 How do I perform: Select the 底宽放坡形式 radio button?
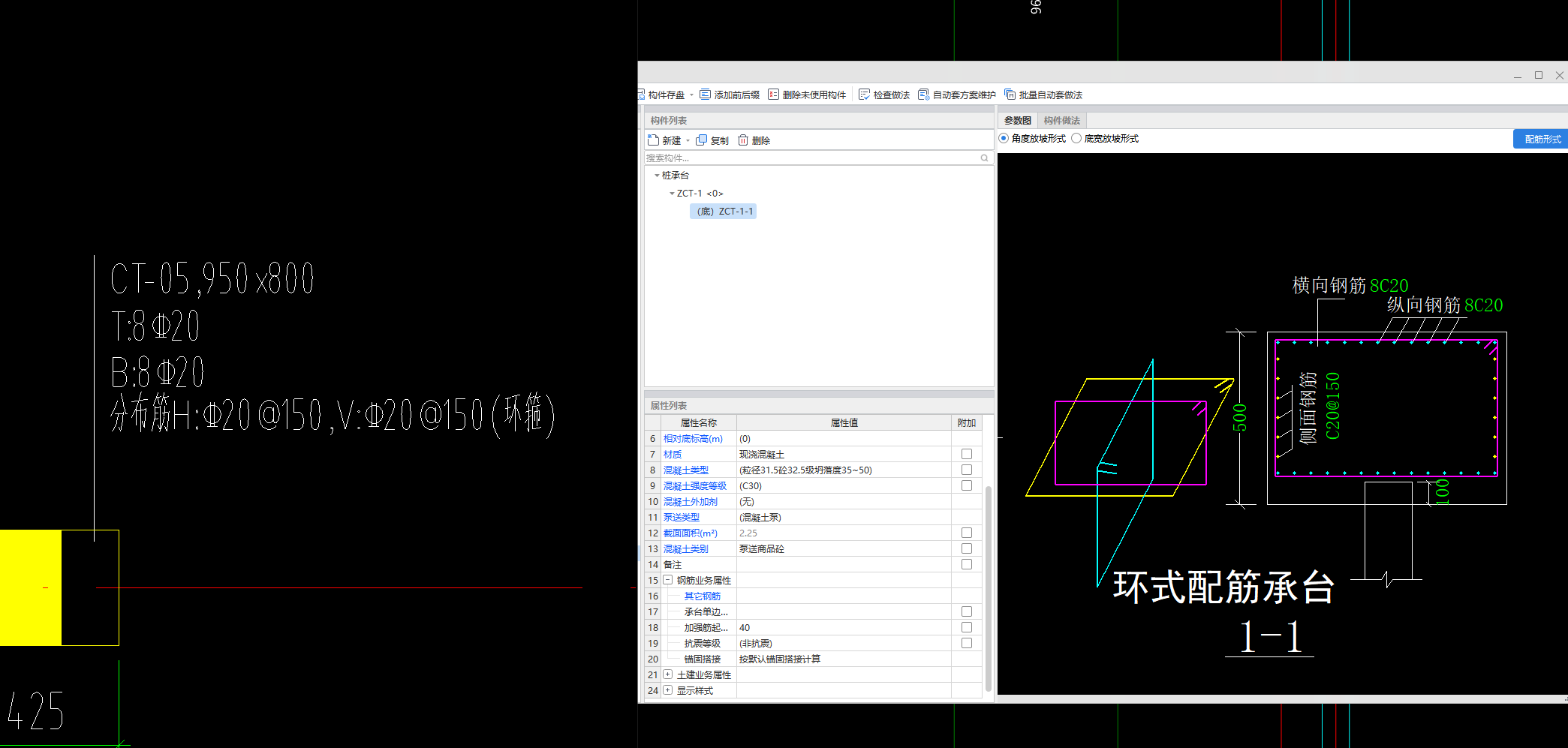pyautogui.click(x=1076, y=138)
